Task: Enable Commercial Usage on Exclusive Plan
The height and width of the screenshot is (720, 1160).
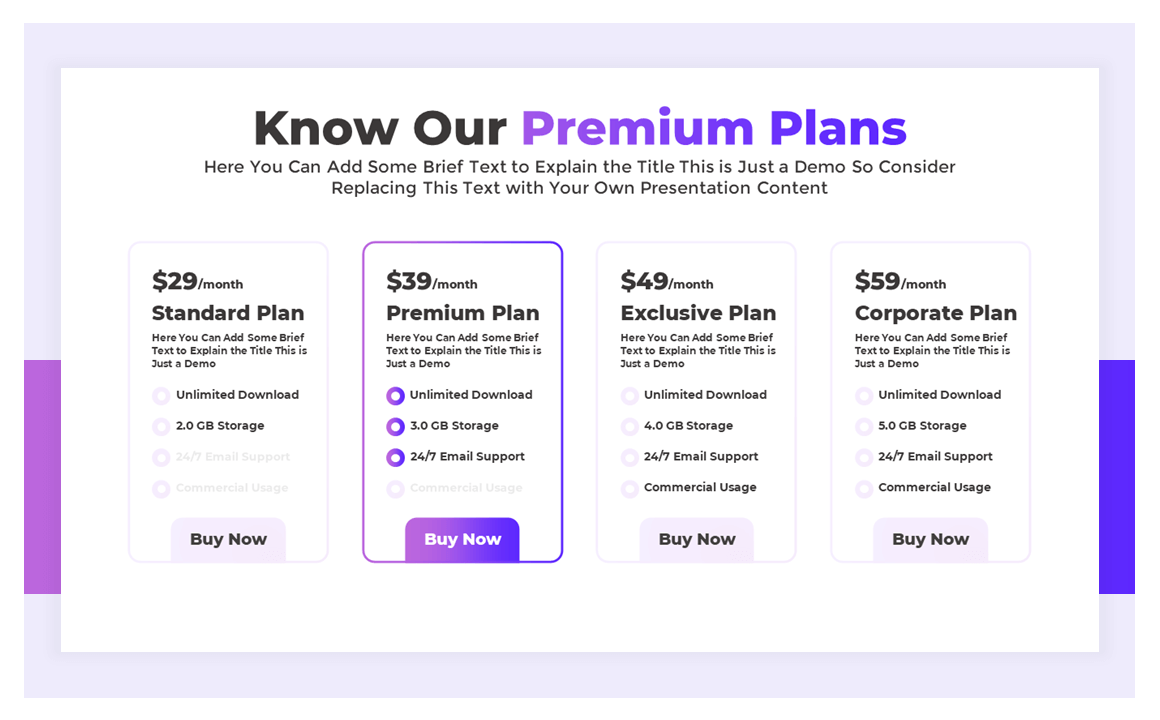Action: tap(629, 489)
